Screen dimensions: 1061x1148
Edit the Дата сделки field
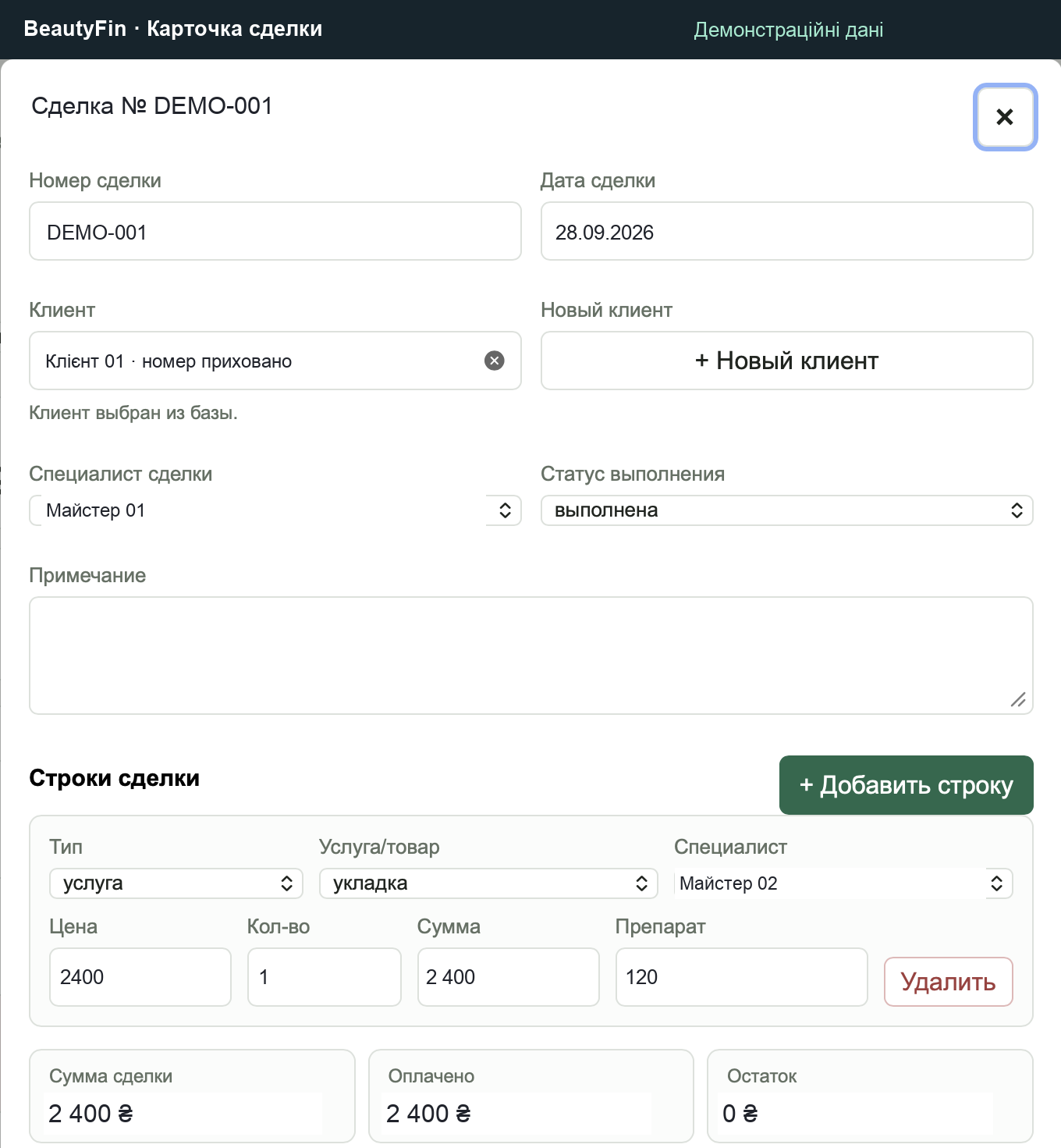point(787,231)
